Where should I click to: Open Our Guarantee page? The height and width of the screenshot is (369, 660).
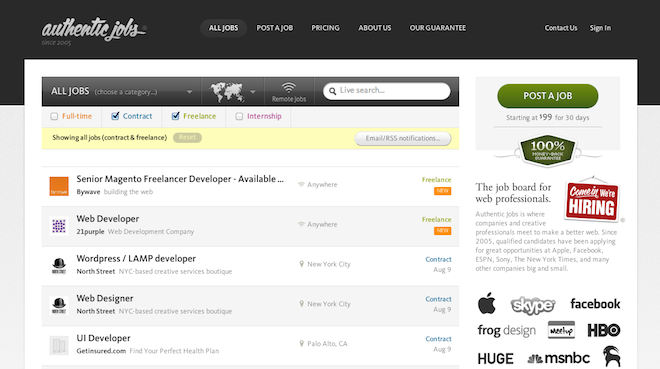click(x=438, y=28)
